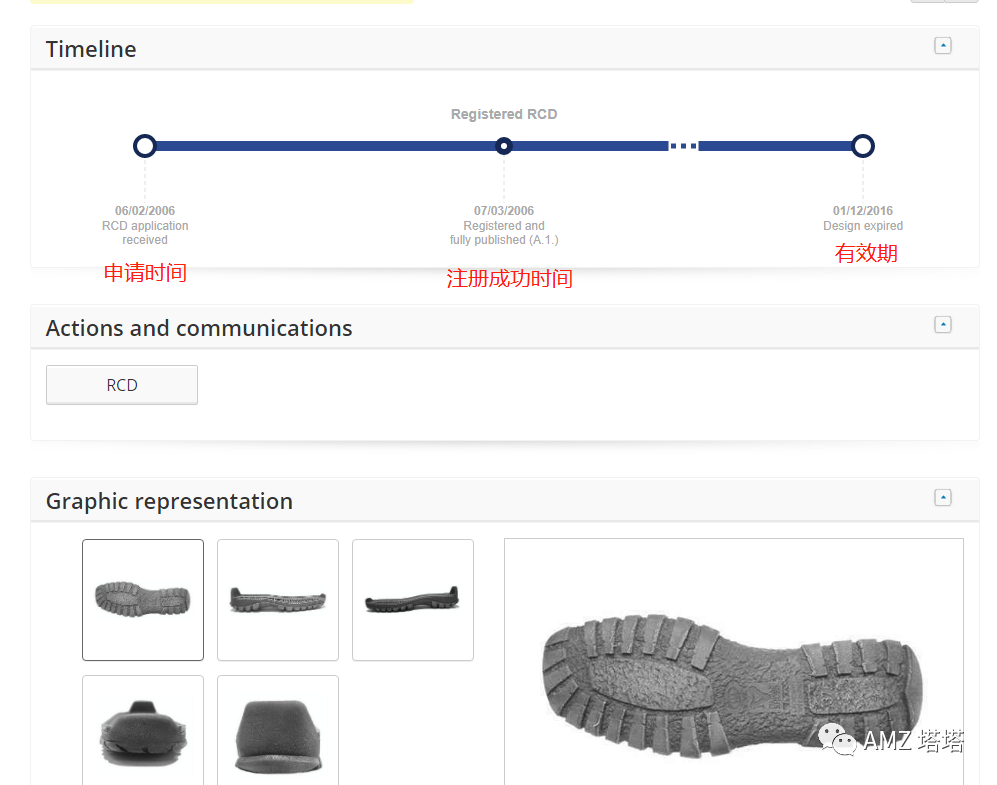Open the sole front-end view thumbnail
997x785 pixels.
143,730
